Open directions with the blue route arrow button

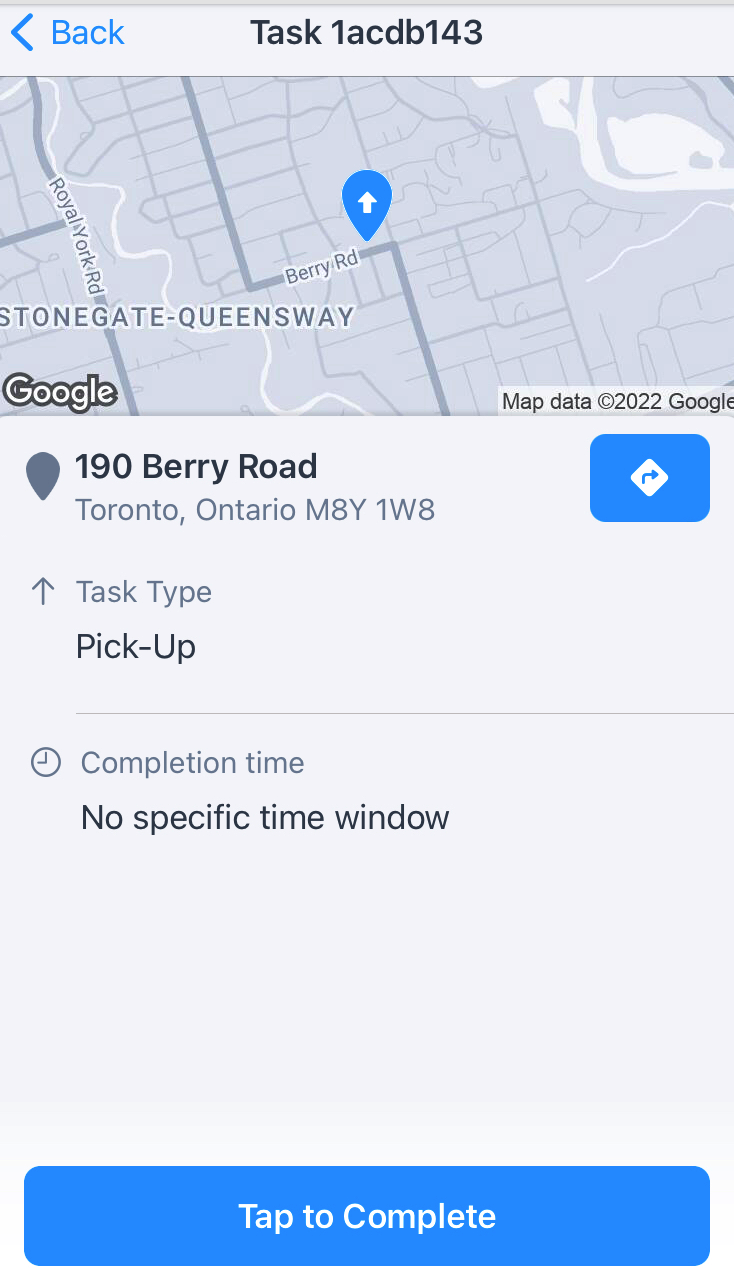650,478
